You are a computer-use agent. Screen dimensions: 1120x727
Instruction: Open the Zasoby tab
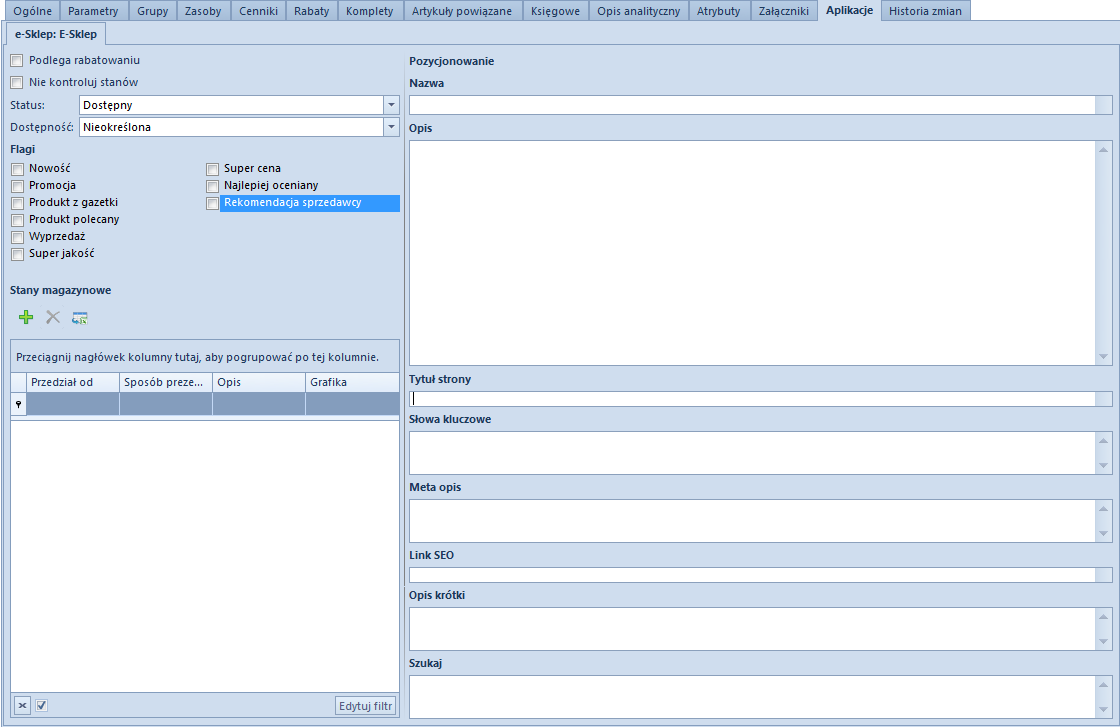point(203,11)
